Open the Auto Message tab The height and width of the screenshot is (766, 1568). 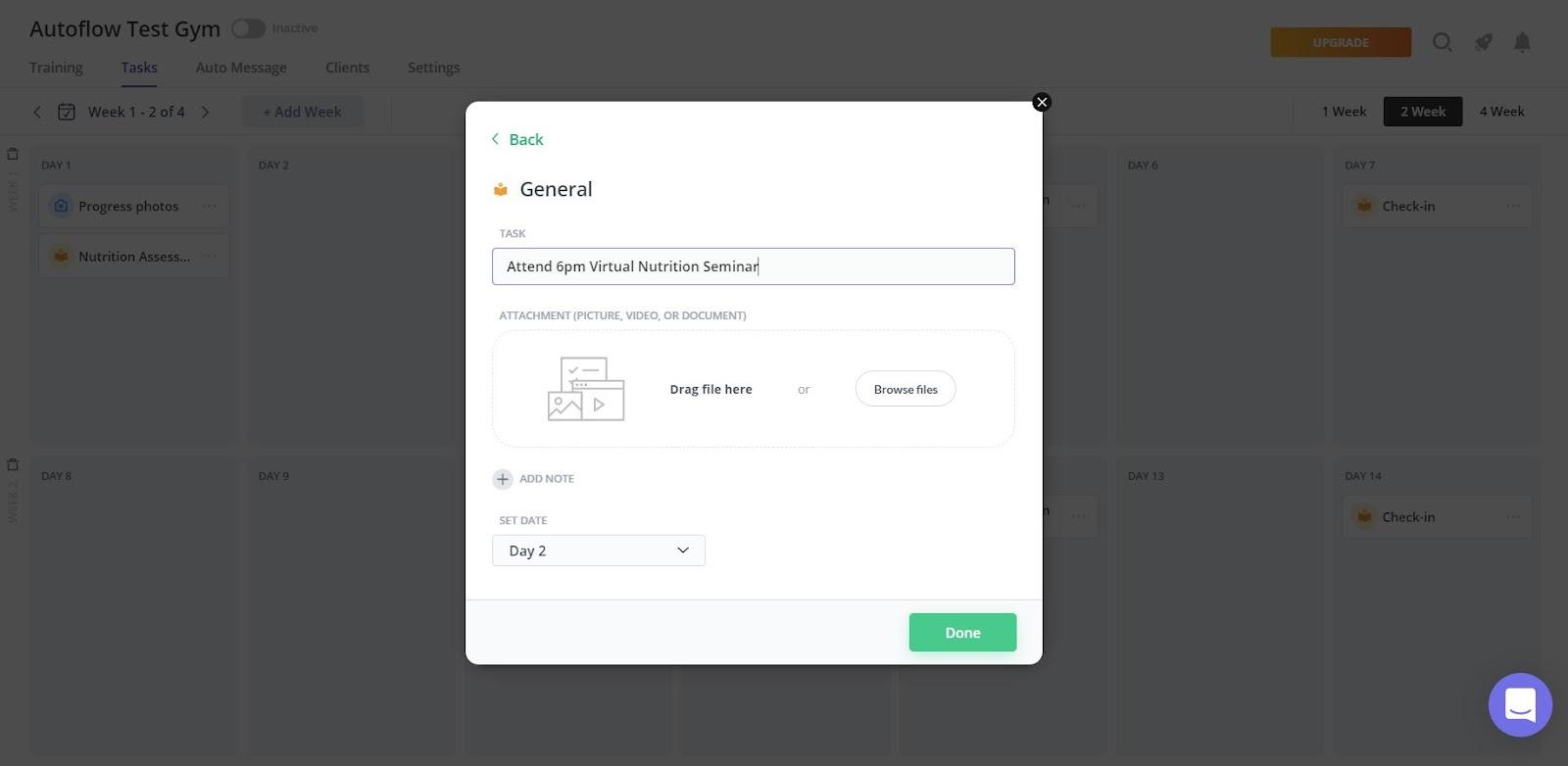(x=241, y=68)
